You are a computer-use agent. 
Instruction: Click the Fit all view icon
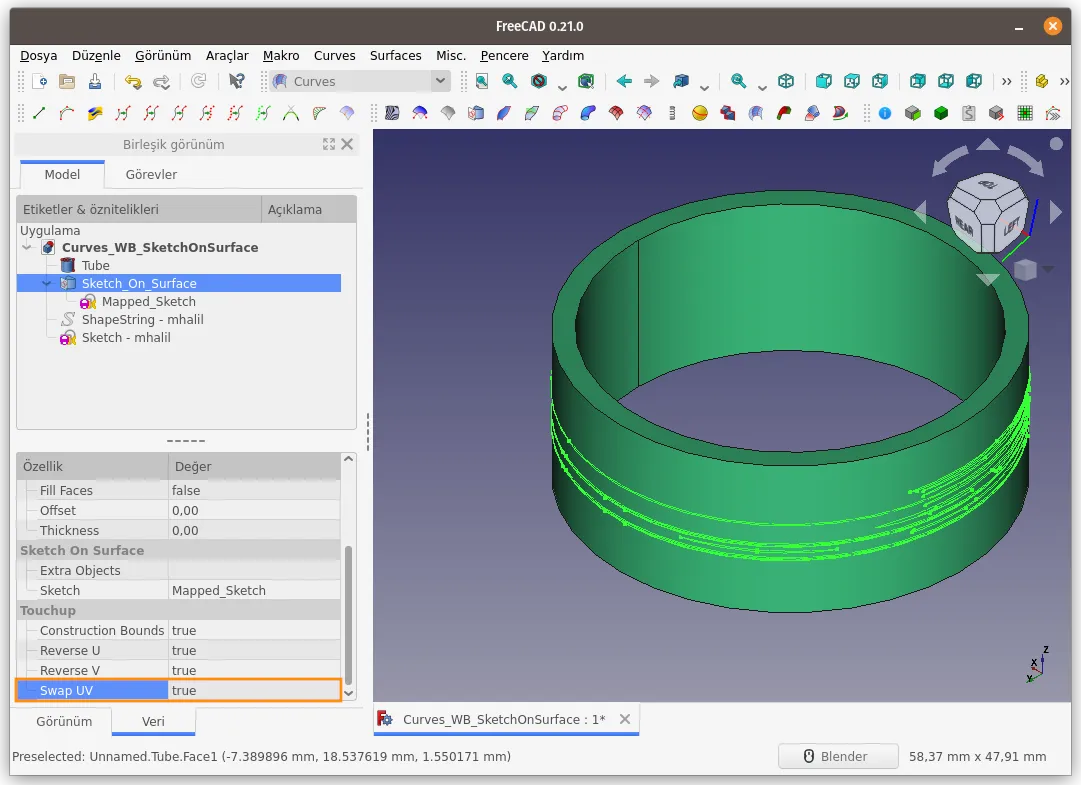point(482,81)
